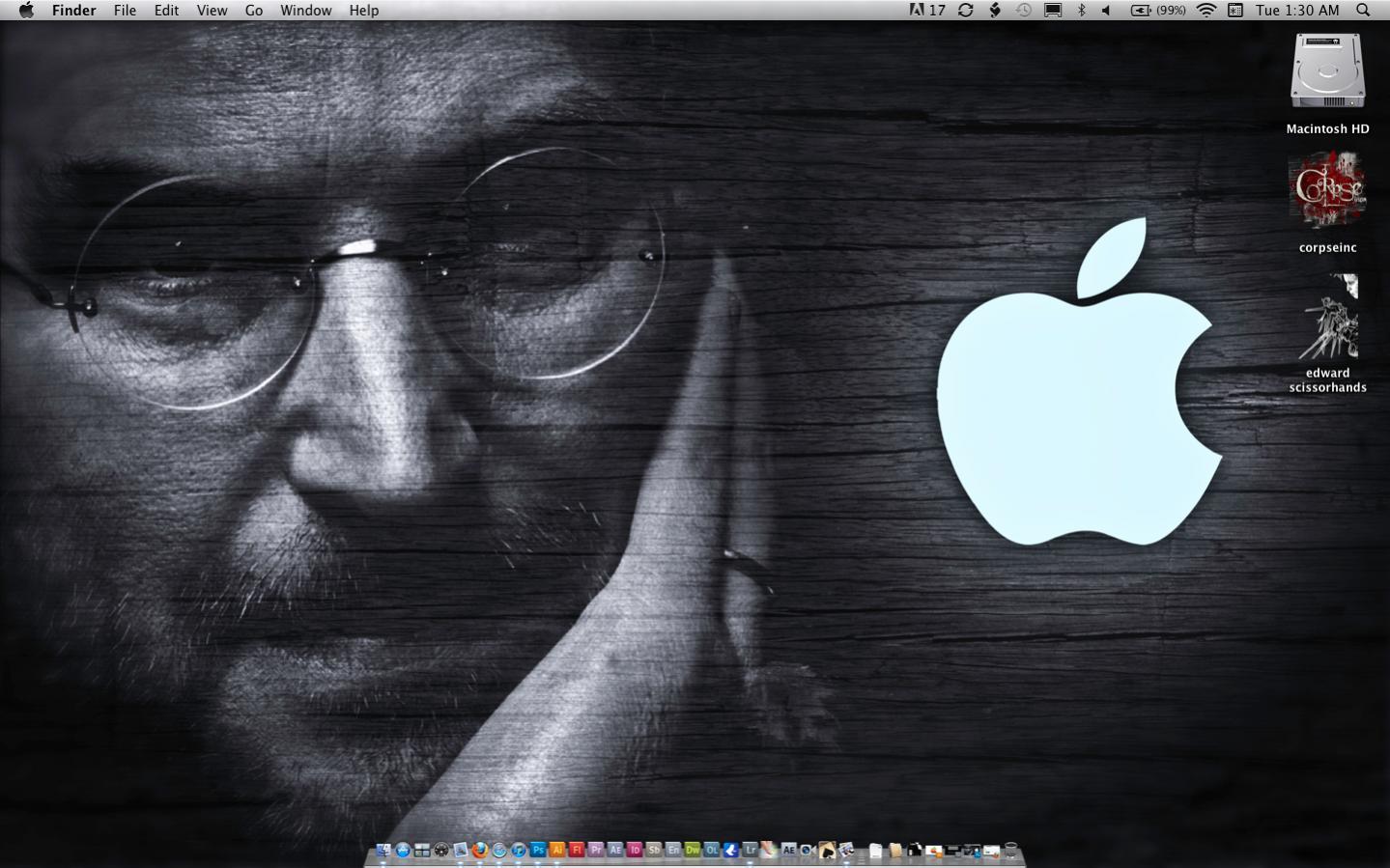This screenshot has width=1390, height=868.
Task: Launch InDesign (Id) from the Dock
Action: pos(635,850)
